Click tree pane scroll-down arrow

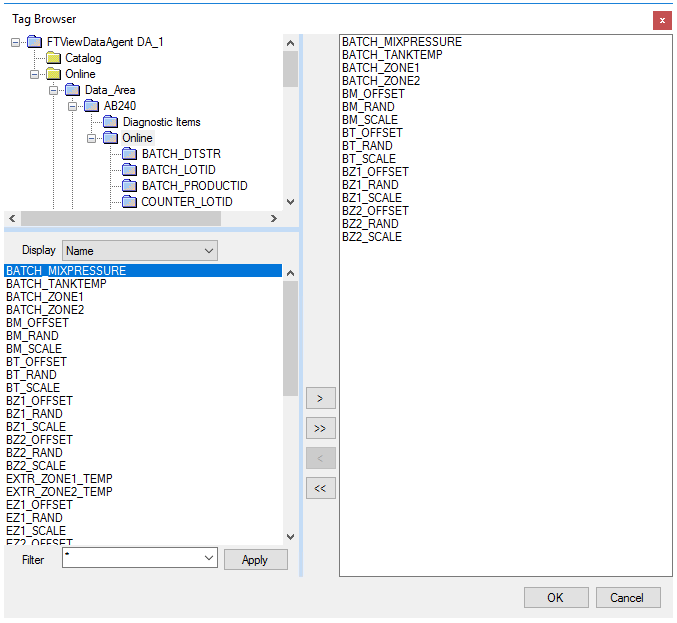291,202
